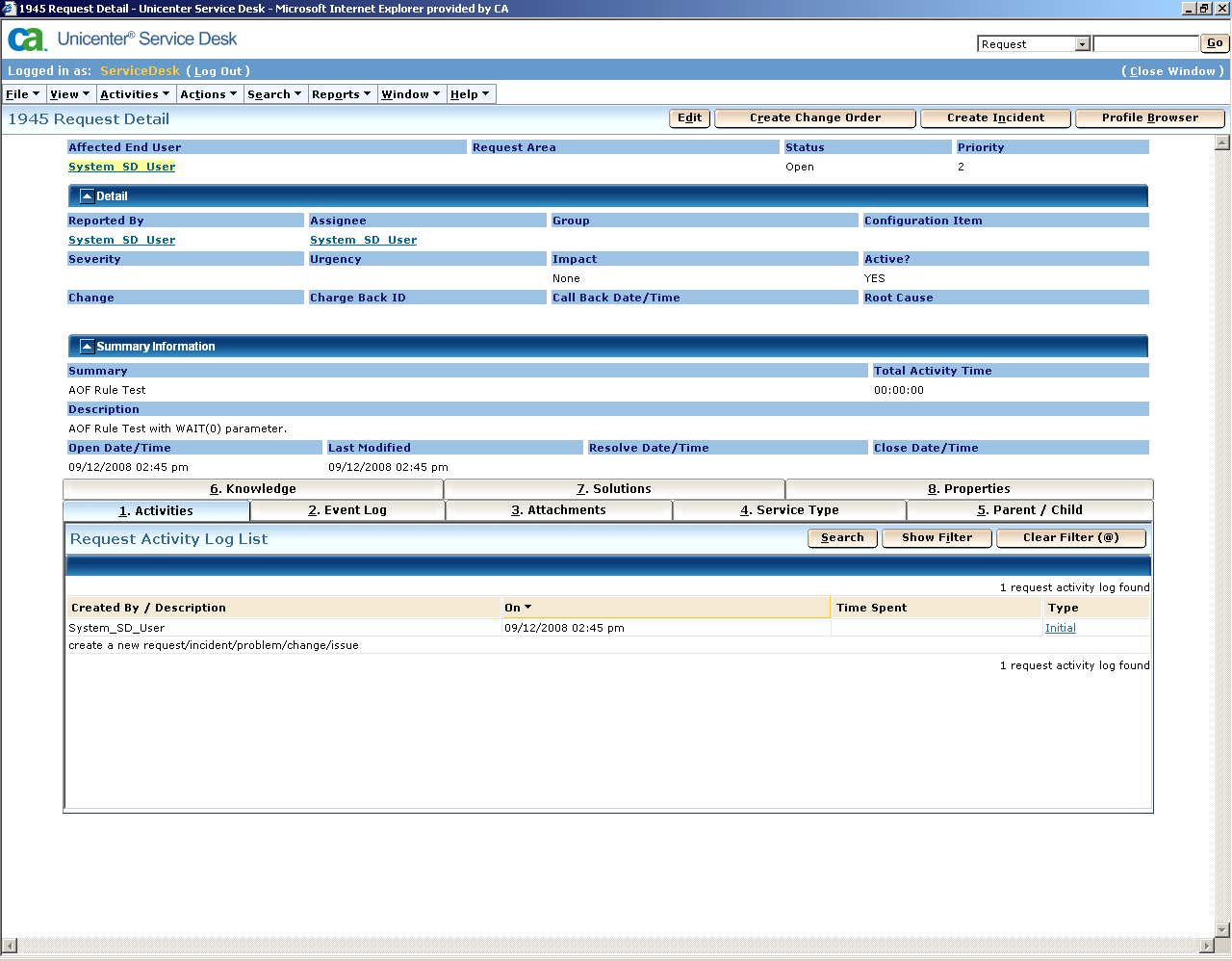This screenshot has height=961, width=1232.
Task: Open the Actions menu
Action: tap(209, 93)
